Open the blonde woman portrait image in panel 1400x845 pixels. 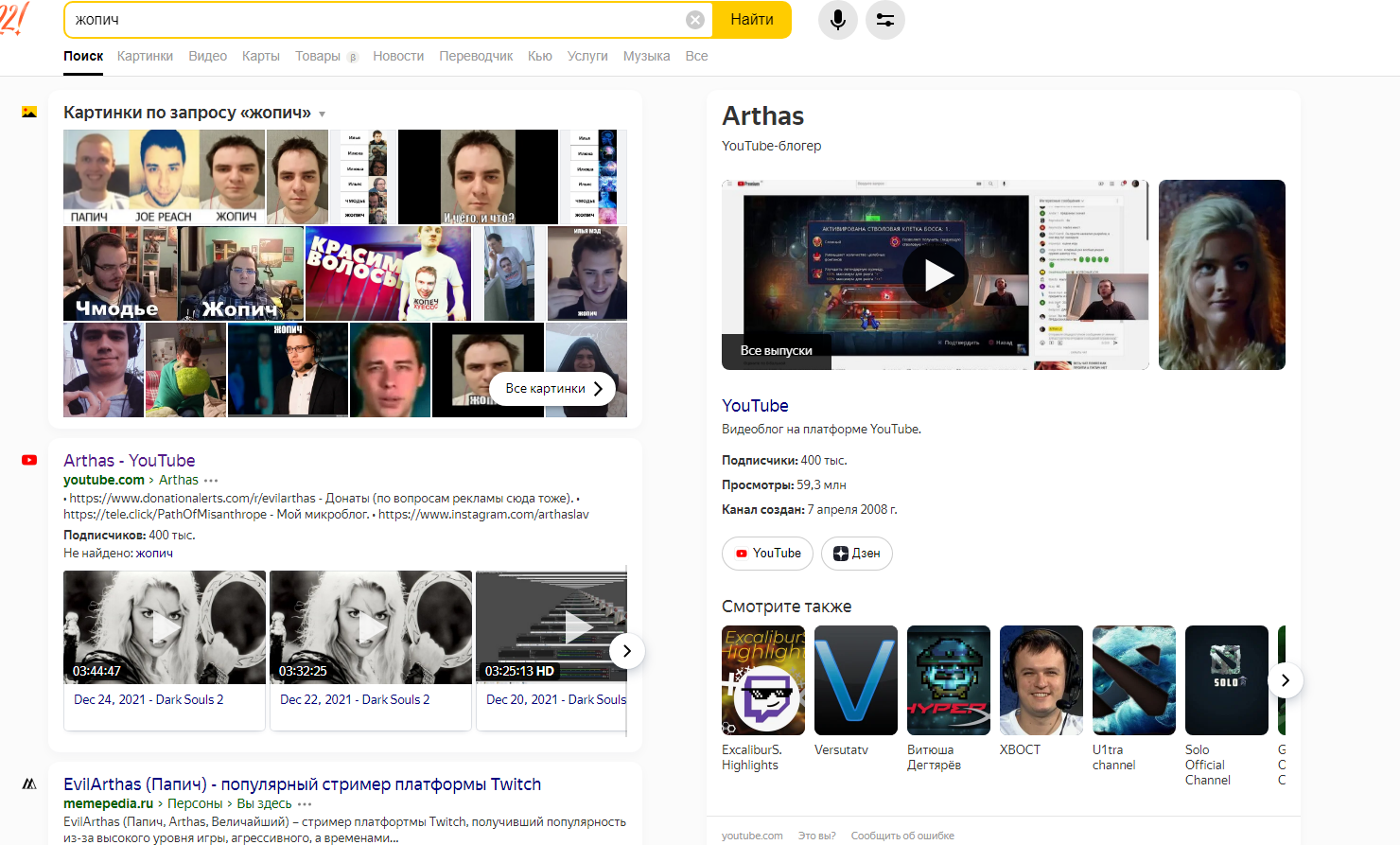click(x=1222, y=274)
